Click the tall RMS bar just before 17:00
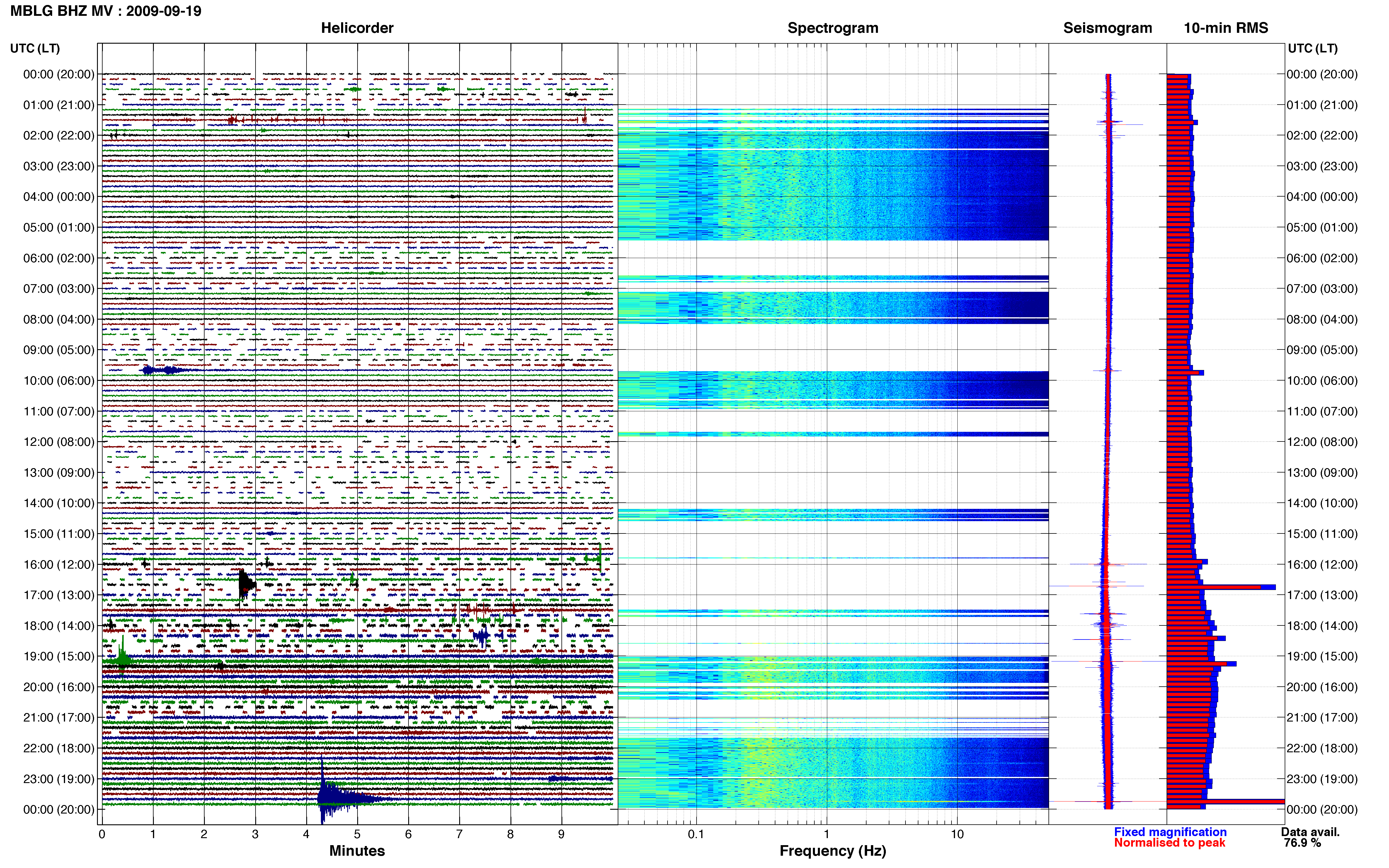This screenshot has width=1389, height=868. click(1221, 587)
